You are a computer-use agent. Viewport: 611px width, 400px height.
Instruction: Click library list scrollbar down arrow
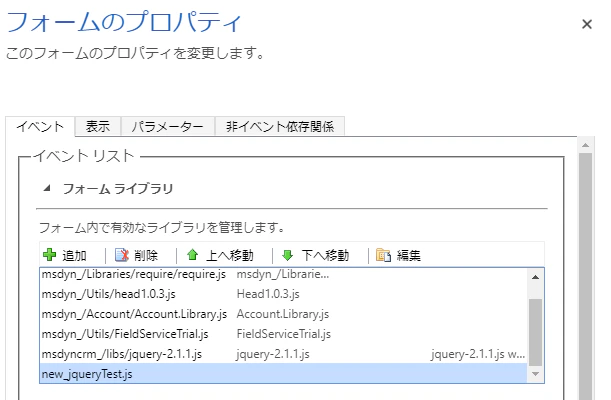535,374
